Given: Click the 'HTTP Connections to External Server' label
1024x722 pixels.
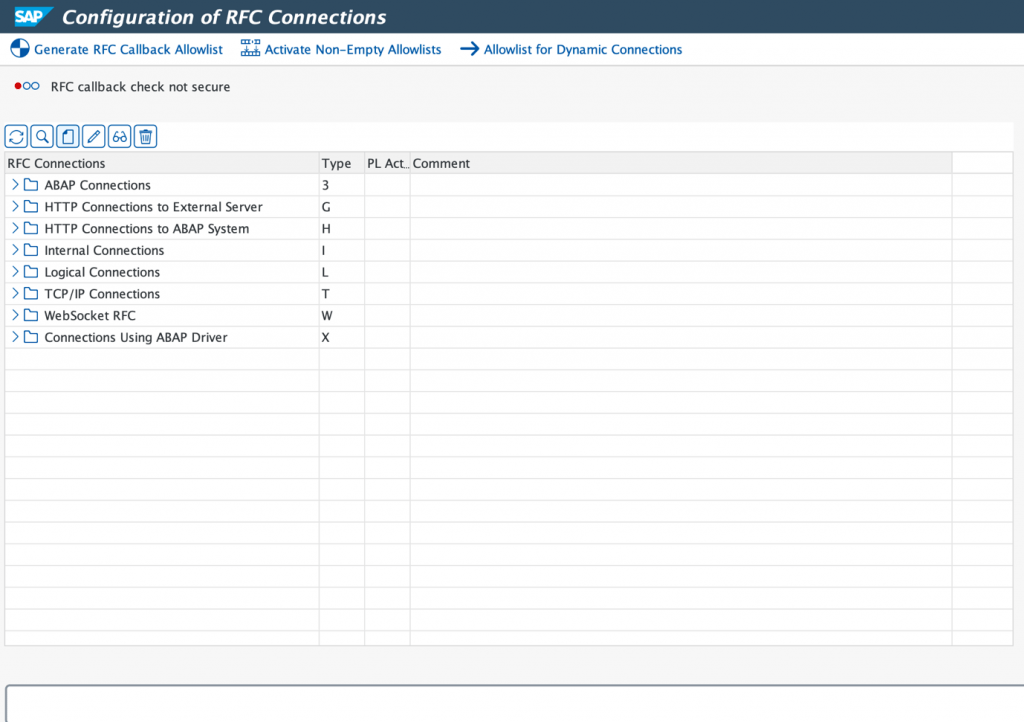Looking at the screenshot, I should (153, 207).
